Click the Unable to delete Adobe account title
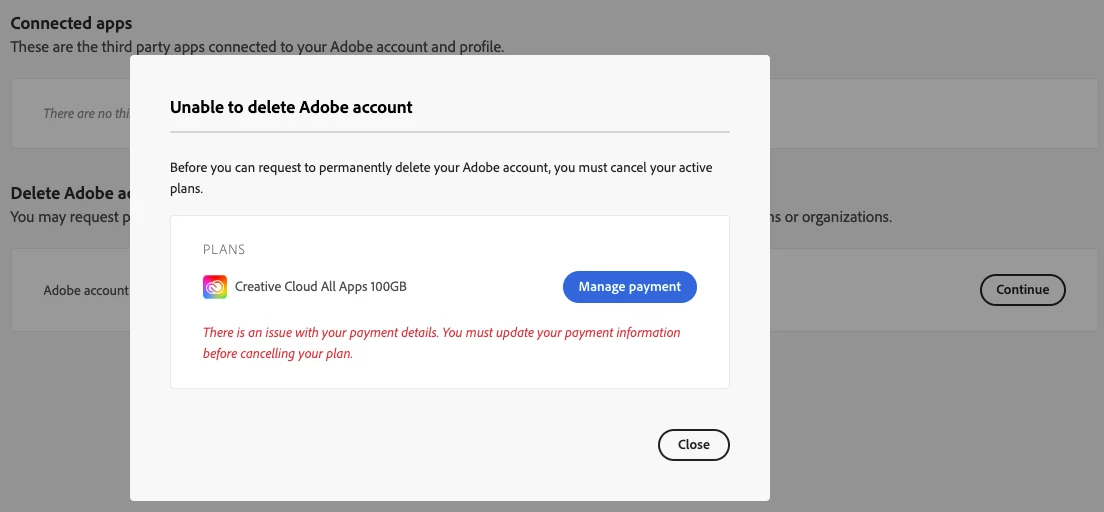The width and height of the screenshot is (1104, 512). tap(291, 107)
